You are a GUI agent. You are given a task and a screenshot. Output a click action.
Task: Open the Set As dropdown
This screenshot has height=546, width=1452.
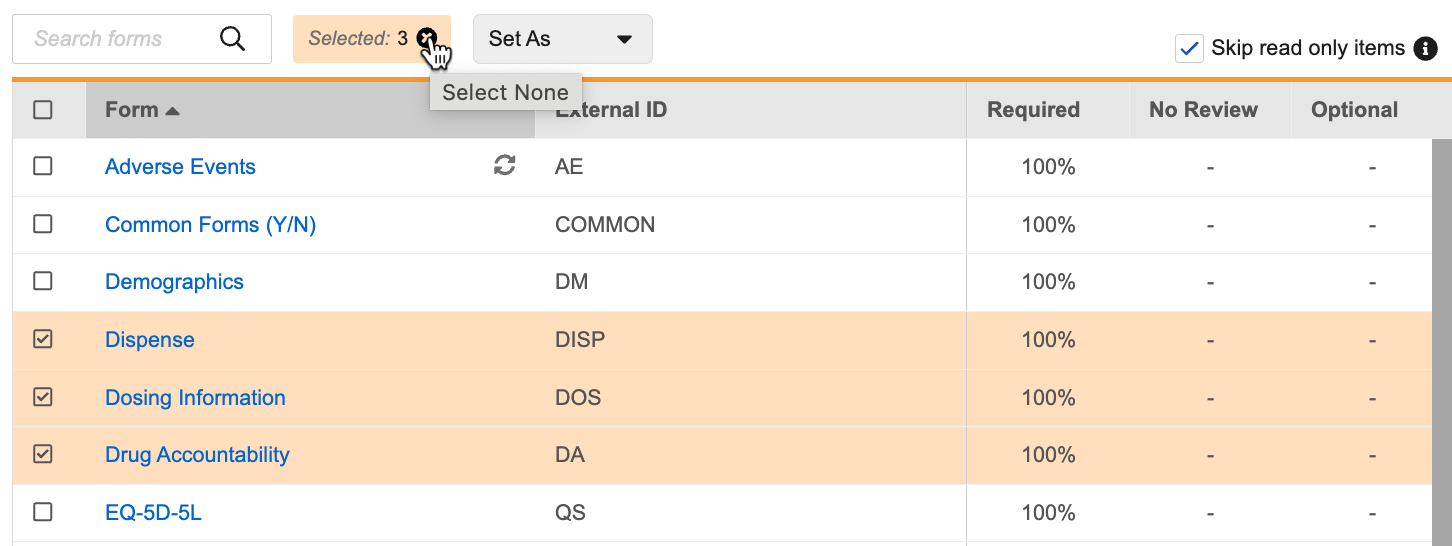(562, 39)
